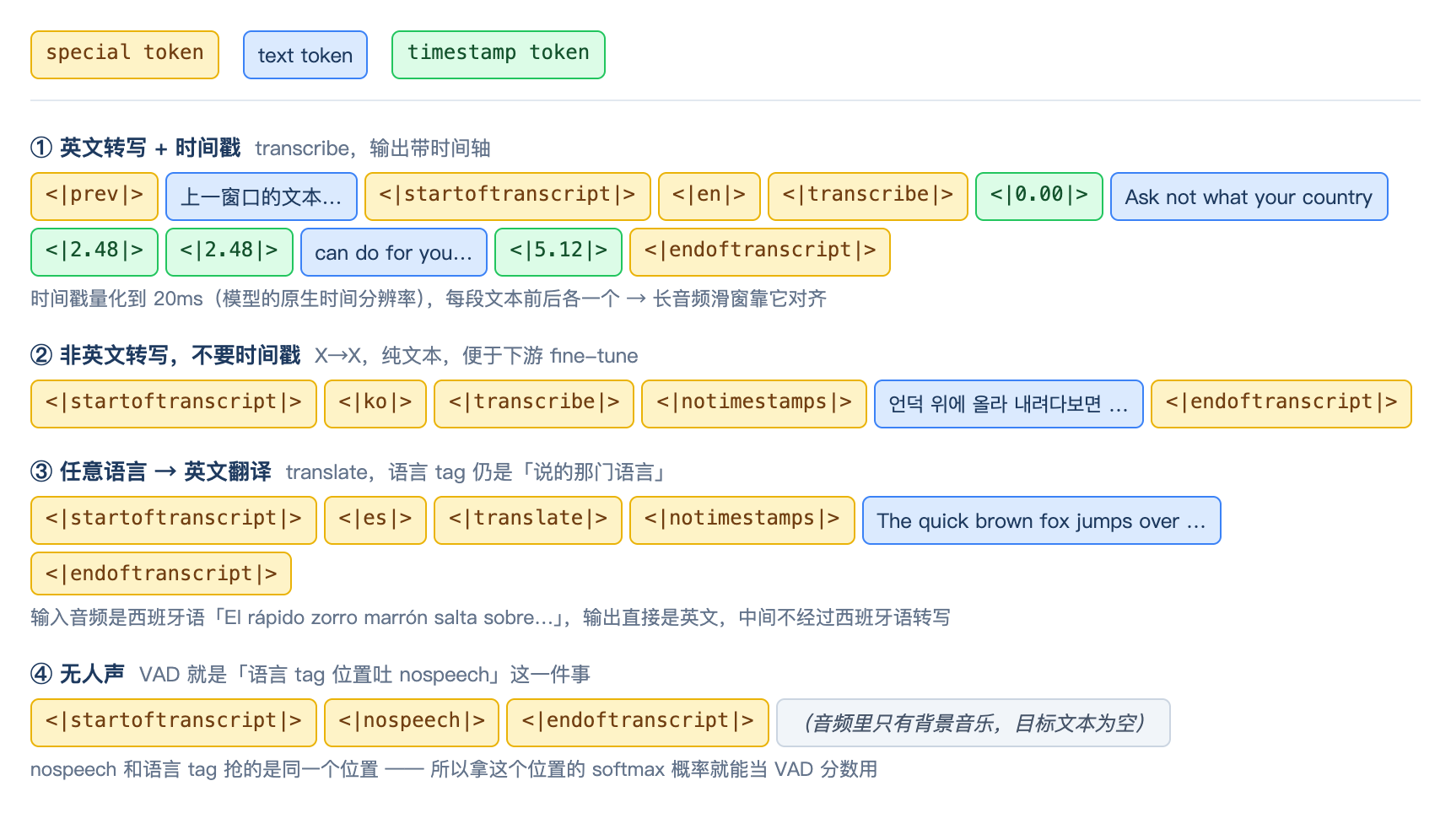The image size is (1451, 840).
Task: Select the note starting "时间戳量化到 20ms"
Action: point(429,299)
